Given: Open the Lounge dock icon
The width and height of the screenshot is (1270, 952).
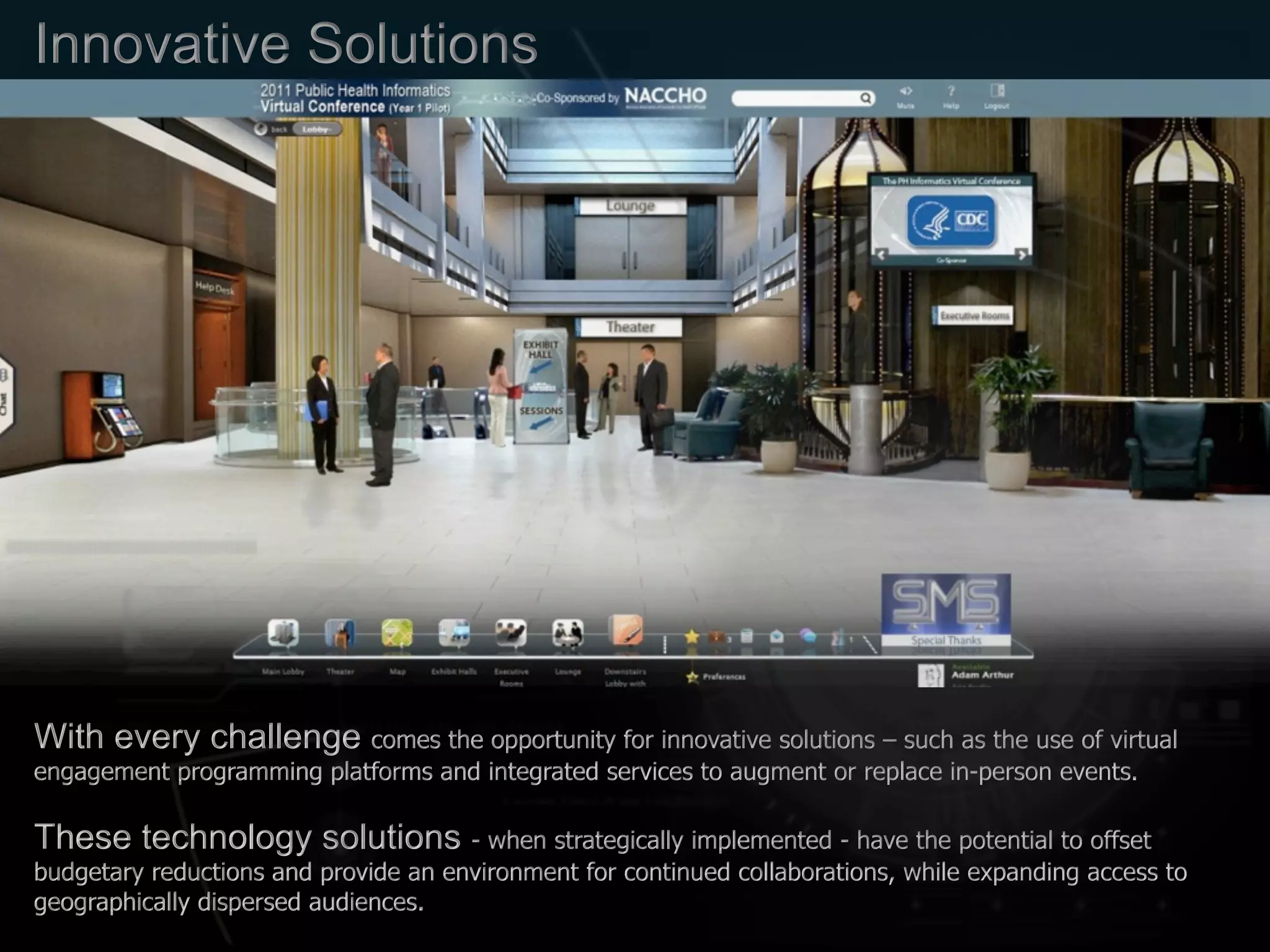Looking at the screenshot, I should coord(568,633).
